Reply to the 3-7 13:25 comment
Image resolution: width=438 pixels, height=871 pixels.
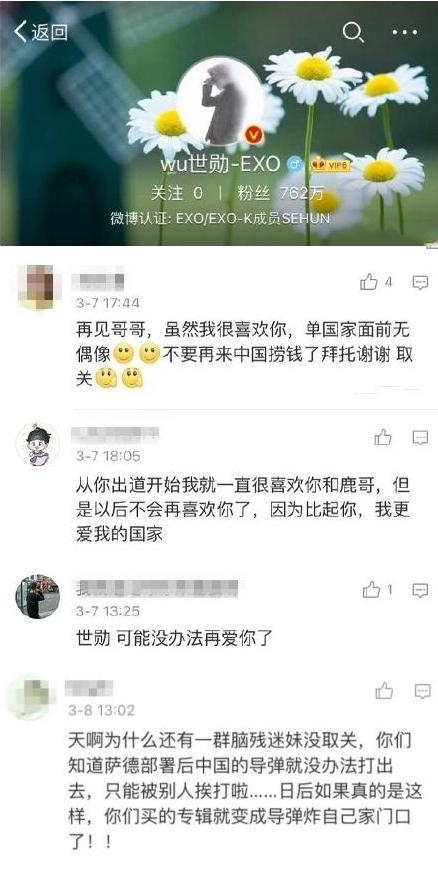click(x=420, y=590)
